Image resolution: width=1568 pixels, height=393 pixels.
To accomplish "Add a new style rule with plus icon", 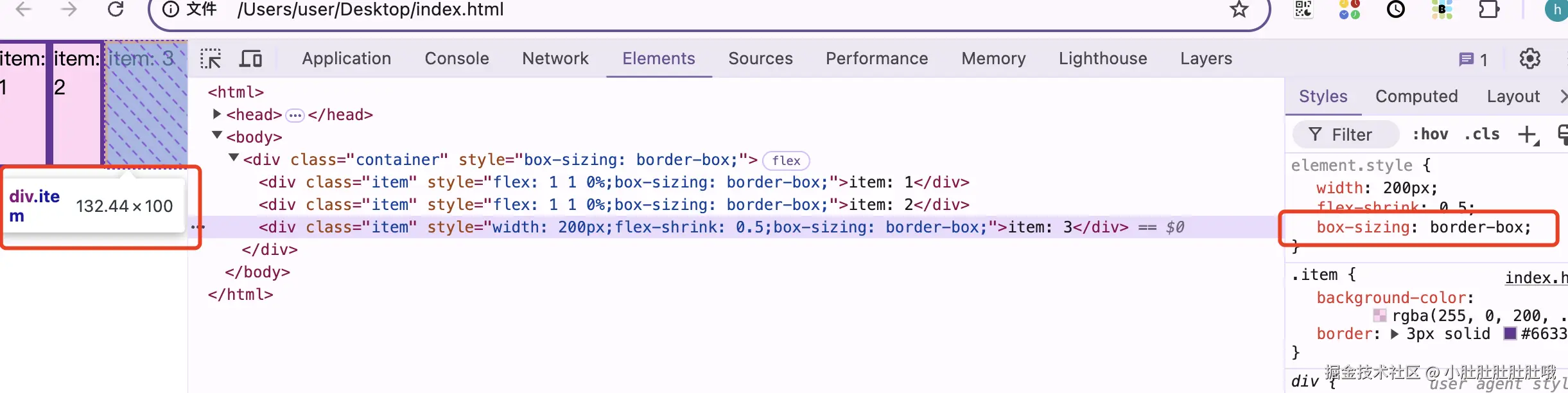I will tap(1528, 135).
